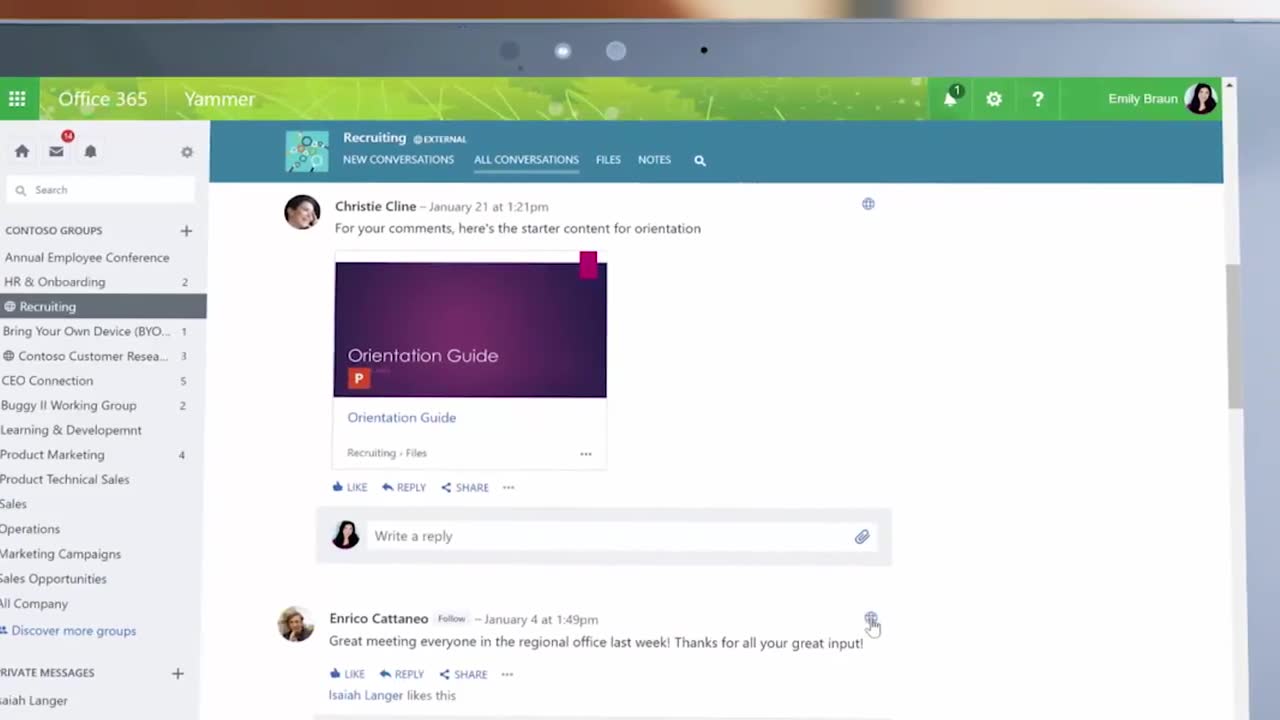Like Enrico Cattaneo's post

(347, 675)
